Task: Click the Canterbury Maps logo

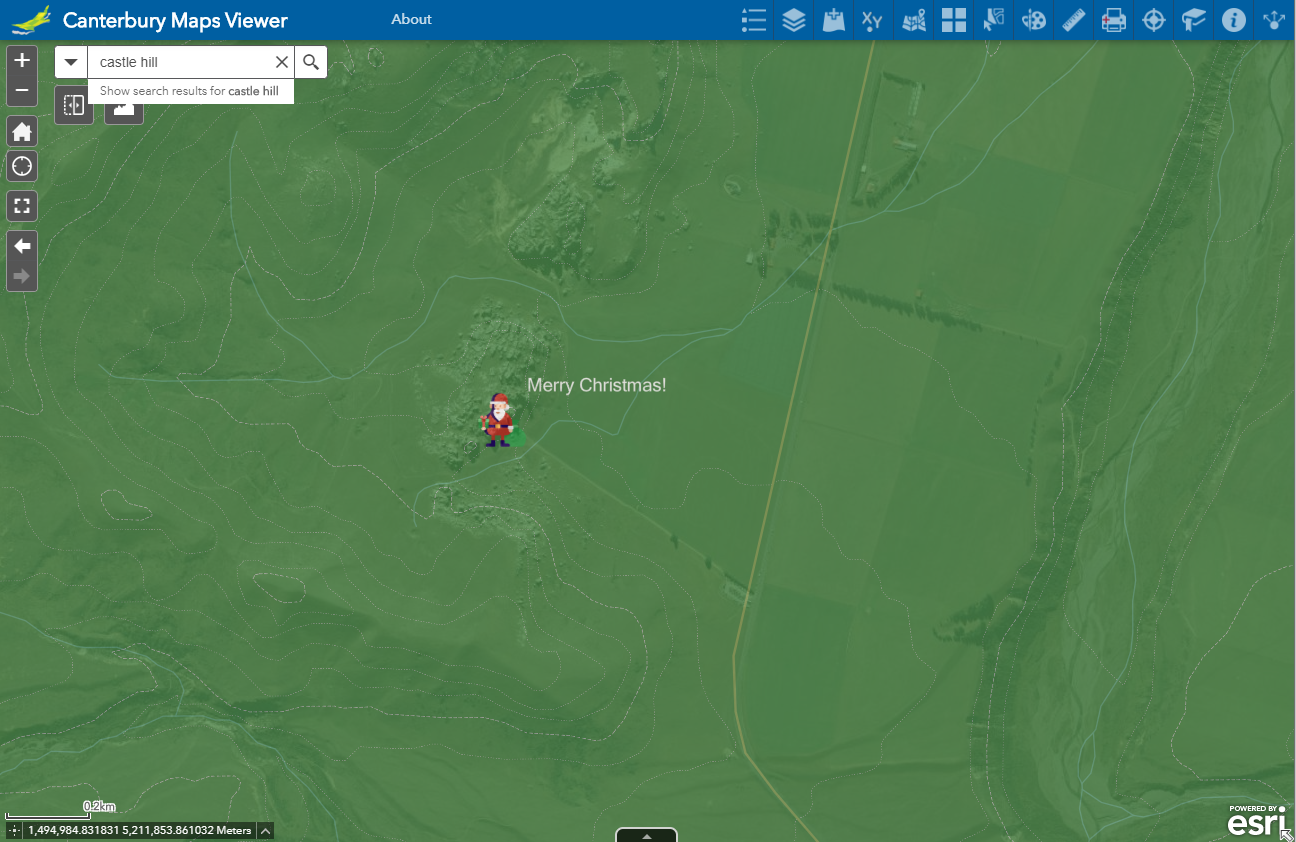Action: (31, 20)
